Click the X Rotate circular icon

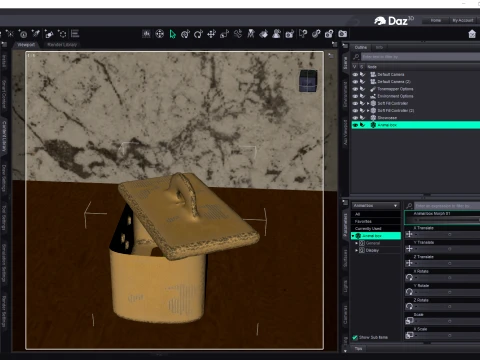point(409,277)
